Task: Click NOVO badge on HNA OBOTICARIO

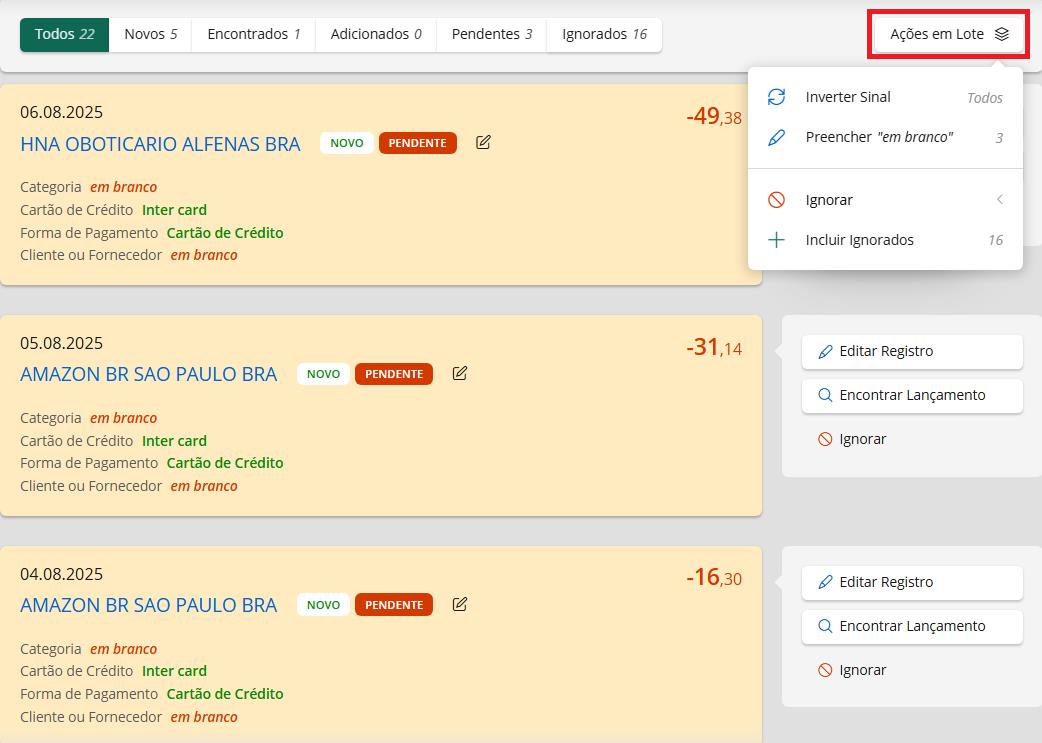Action: click(x=347, y=143)
